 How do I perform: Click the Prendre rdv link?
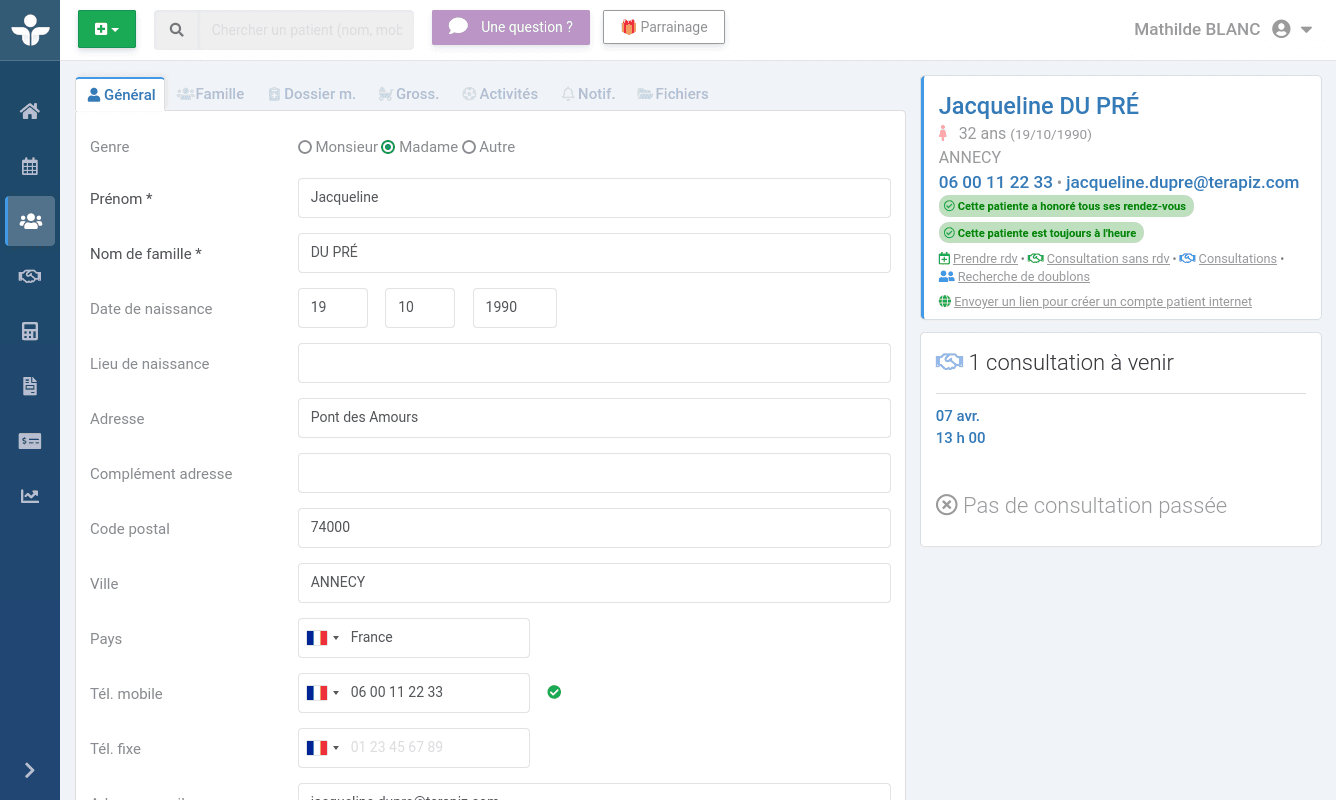pos(985,259)
